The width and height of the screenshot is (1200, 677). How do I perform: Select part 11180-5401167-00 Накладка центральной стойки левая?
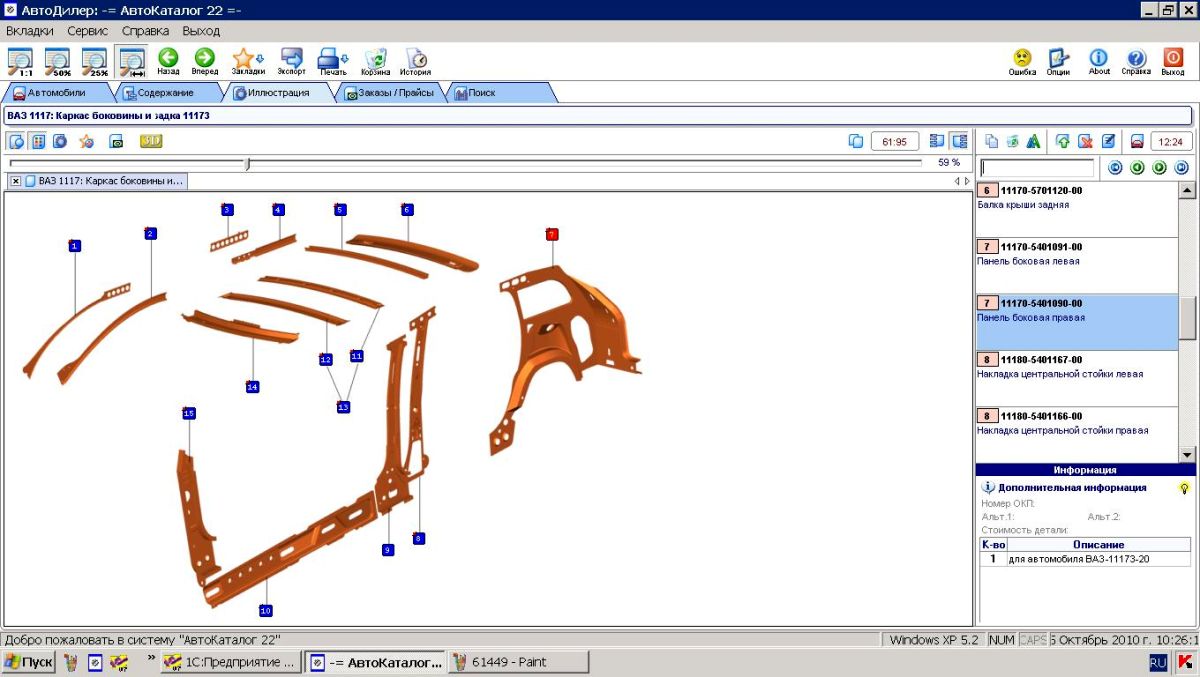pyautogui.click(x=1076, y=378)
